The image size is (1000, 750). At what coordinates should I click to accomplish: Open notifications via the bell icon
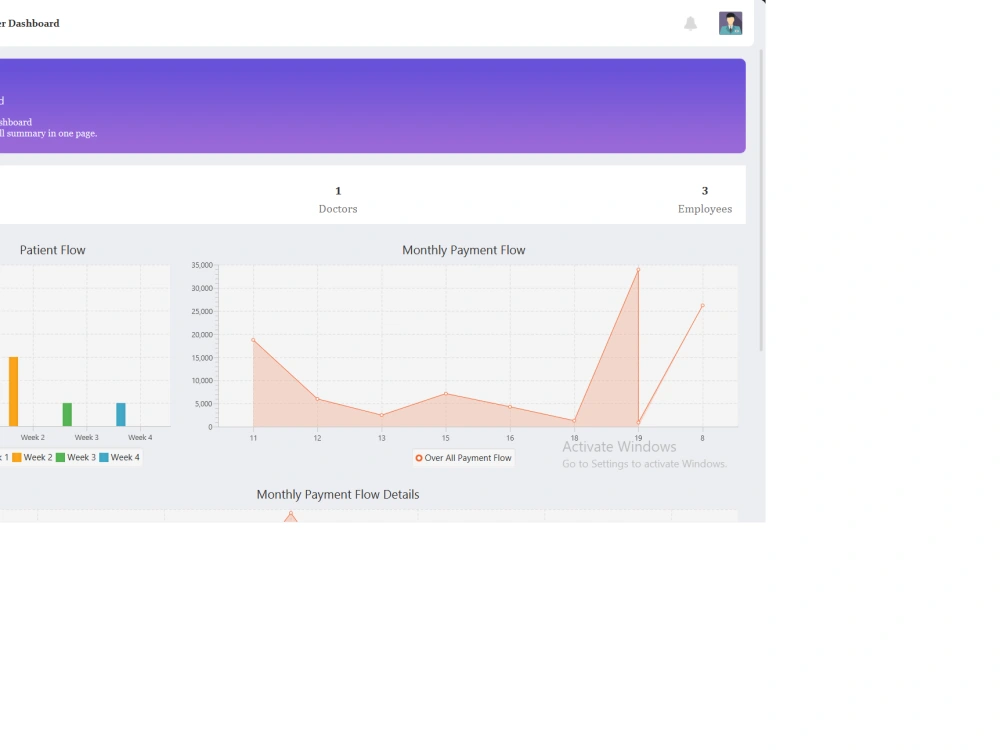pos(691,23)
